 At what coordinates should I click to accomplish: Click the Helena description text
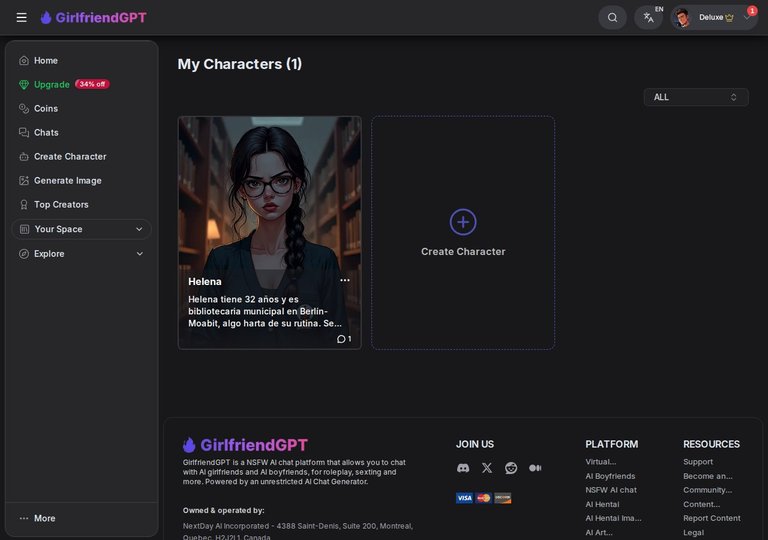tap(265, 311)
